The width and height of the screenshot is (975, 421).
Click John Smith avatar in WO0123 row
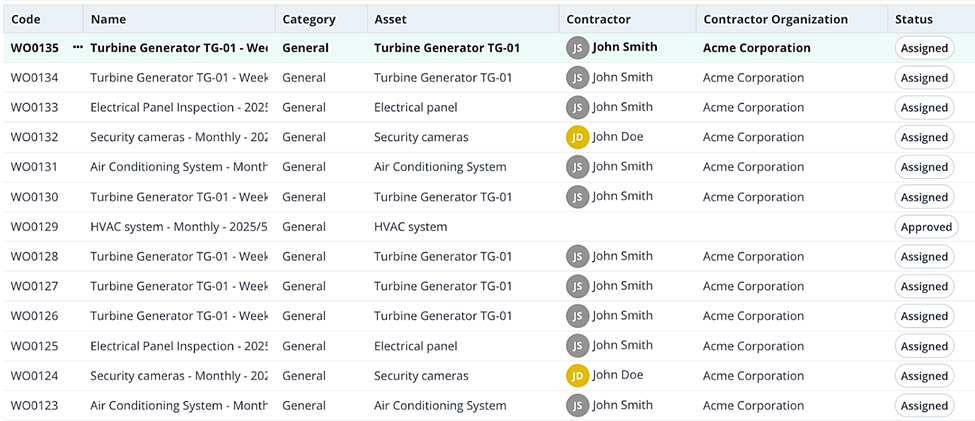click(x=577, y=406)
